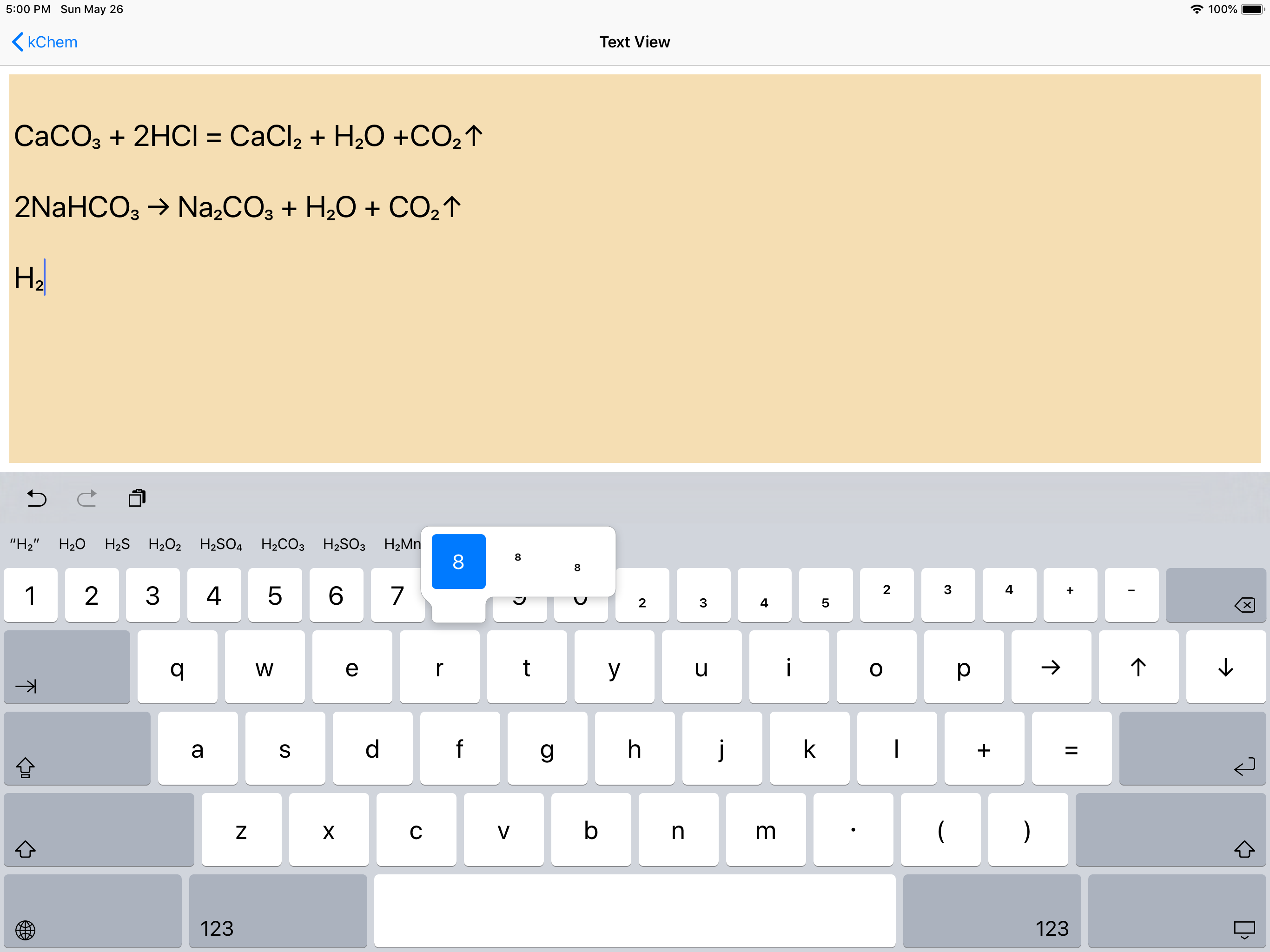Tap the letter s key

(285, 749)
